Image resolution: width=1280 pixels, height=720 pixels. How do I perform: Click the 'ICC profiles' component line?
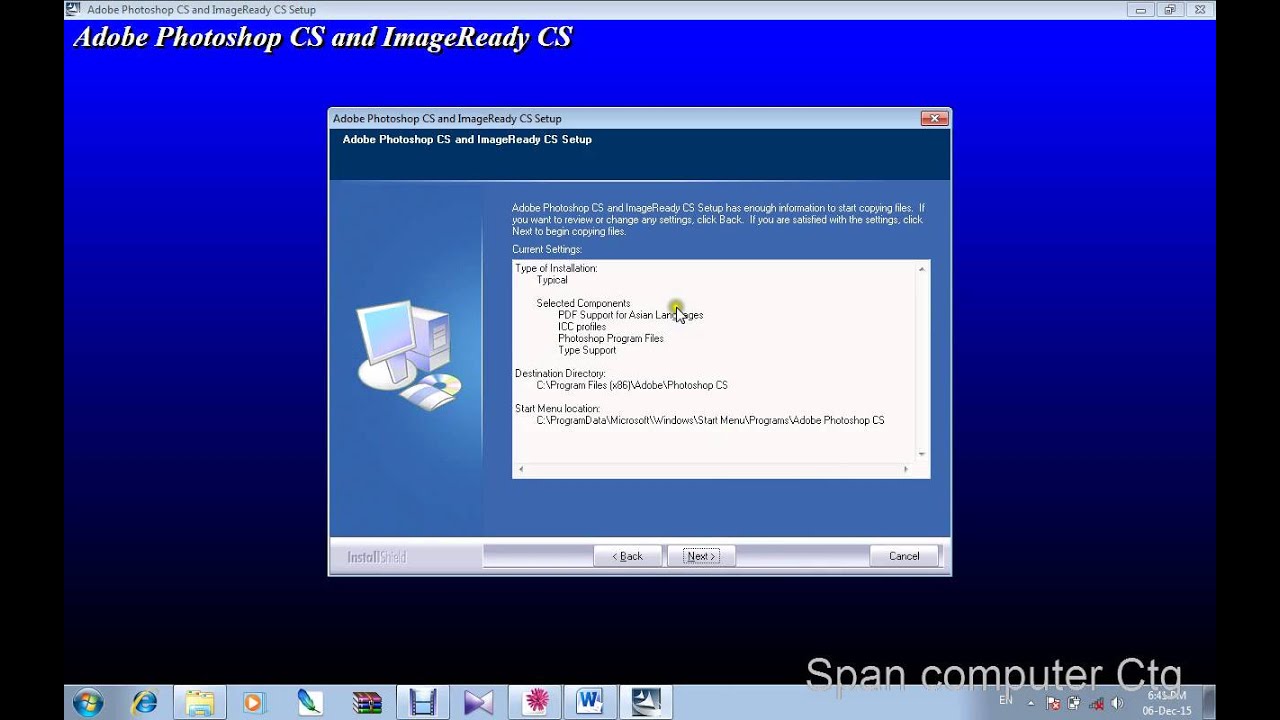click(x=582, y=327)
